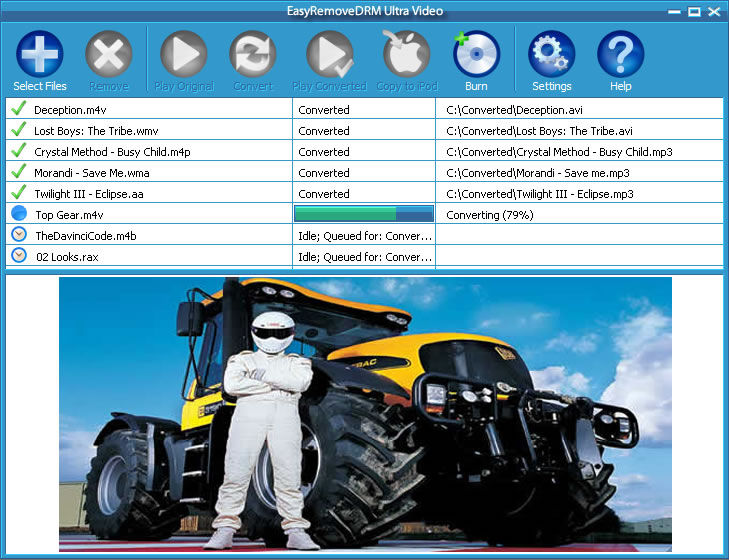Screen dimensions: 729x560
Task: Click blue circle status icon for Top Gear.m4v
Action: [19, 213]
